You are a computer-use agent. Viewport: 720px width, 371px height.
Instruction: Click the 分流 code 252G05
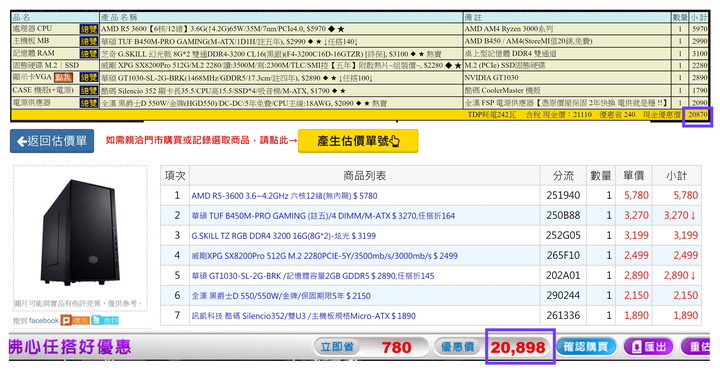[x=563, y=236]
